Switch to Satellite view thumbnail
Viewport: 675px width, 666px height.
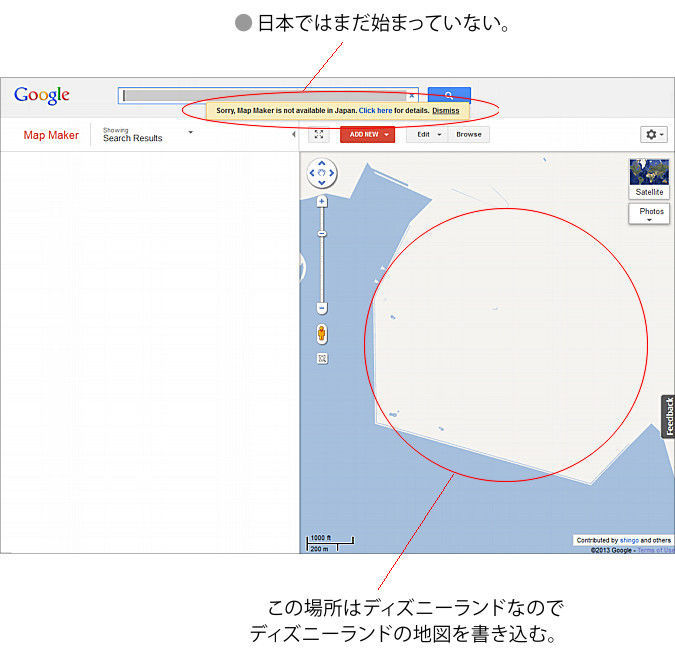click(x=649, y=178)
